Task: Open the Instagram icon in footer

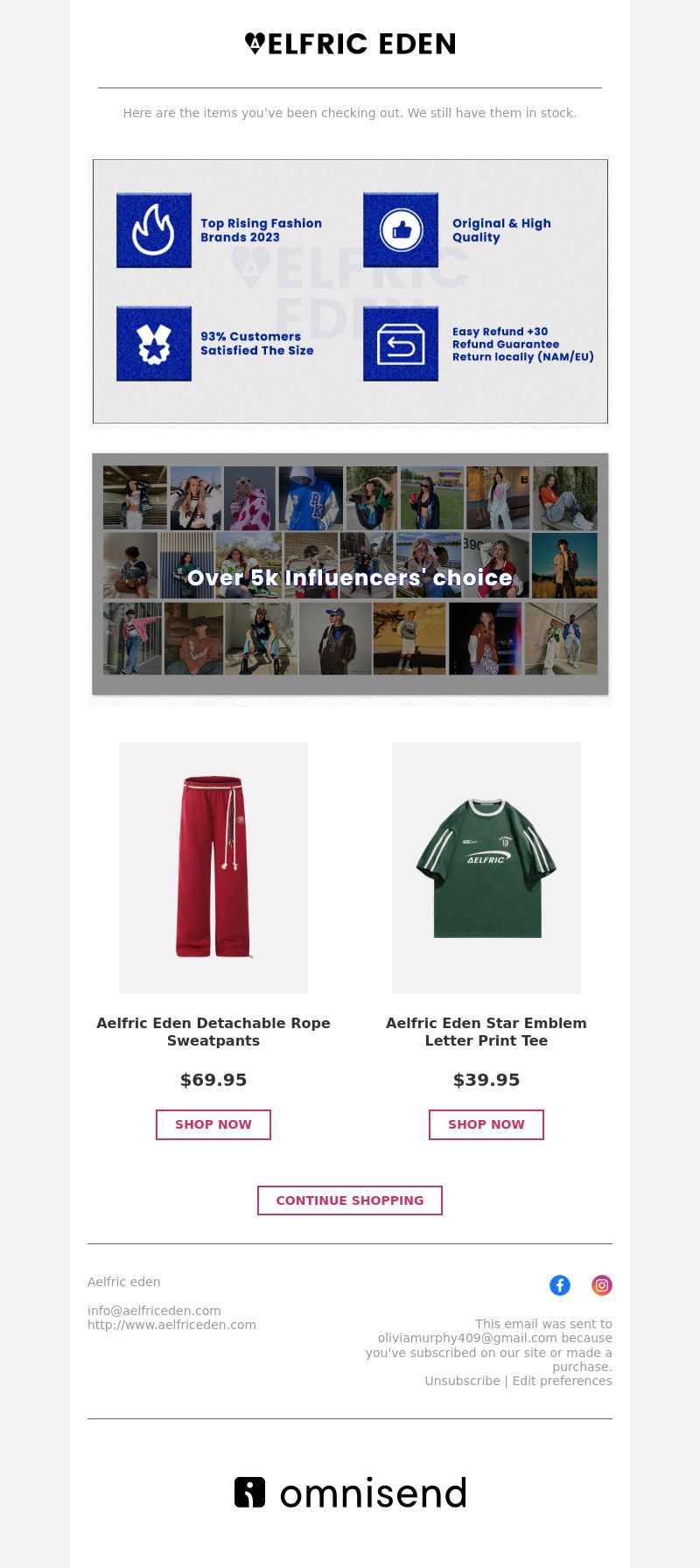Action: [602, 1284]
